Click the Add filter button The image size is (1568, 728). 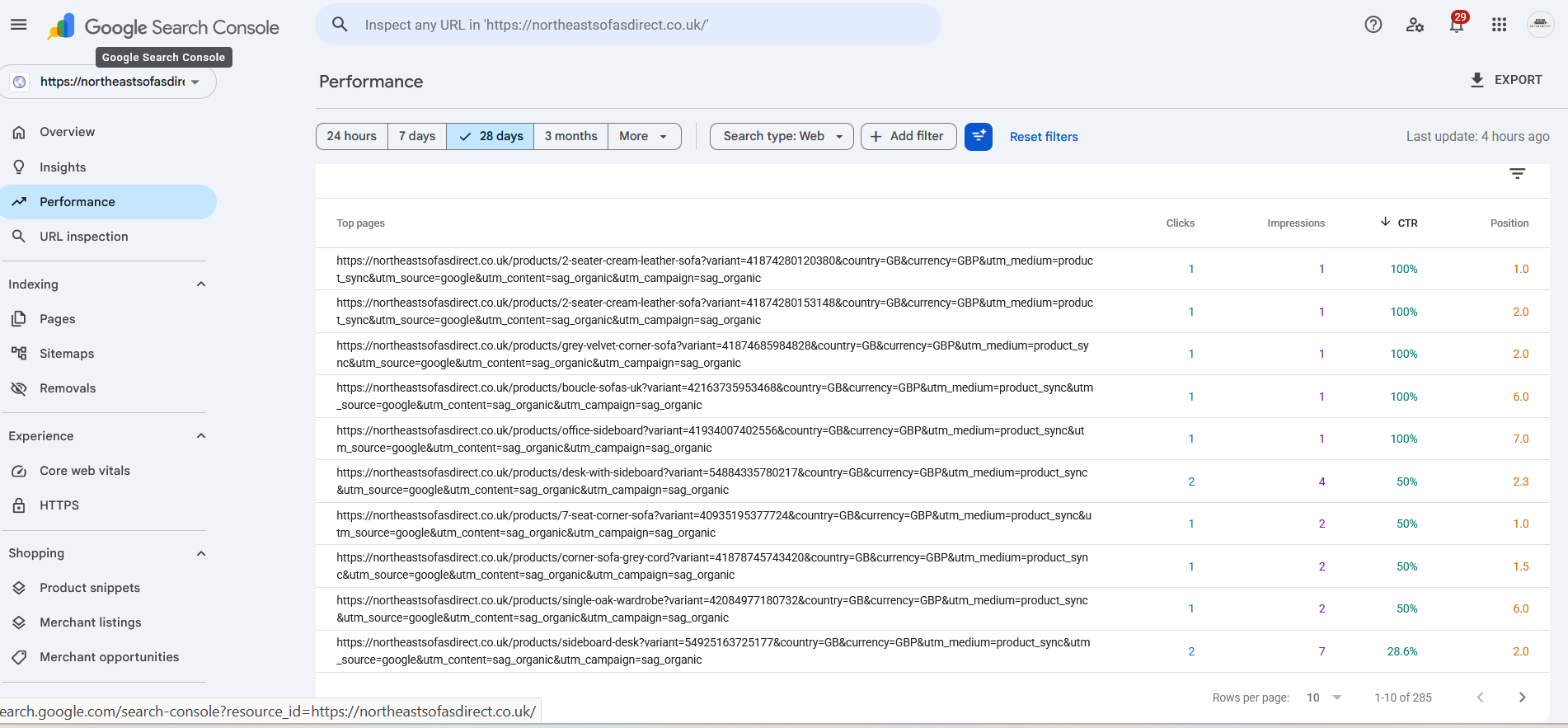[x=908, y=136]
